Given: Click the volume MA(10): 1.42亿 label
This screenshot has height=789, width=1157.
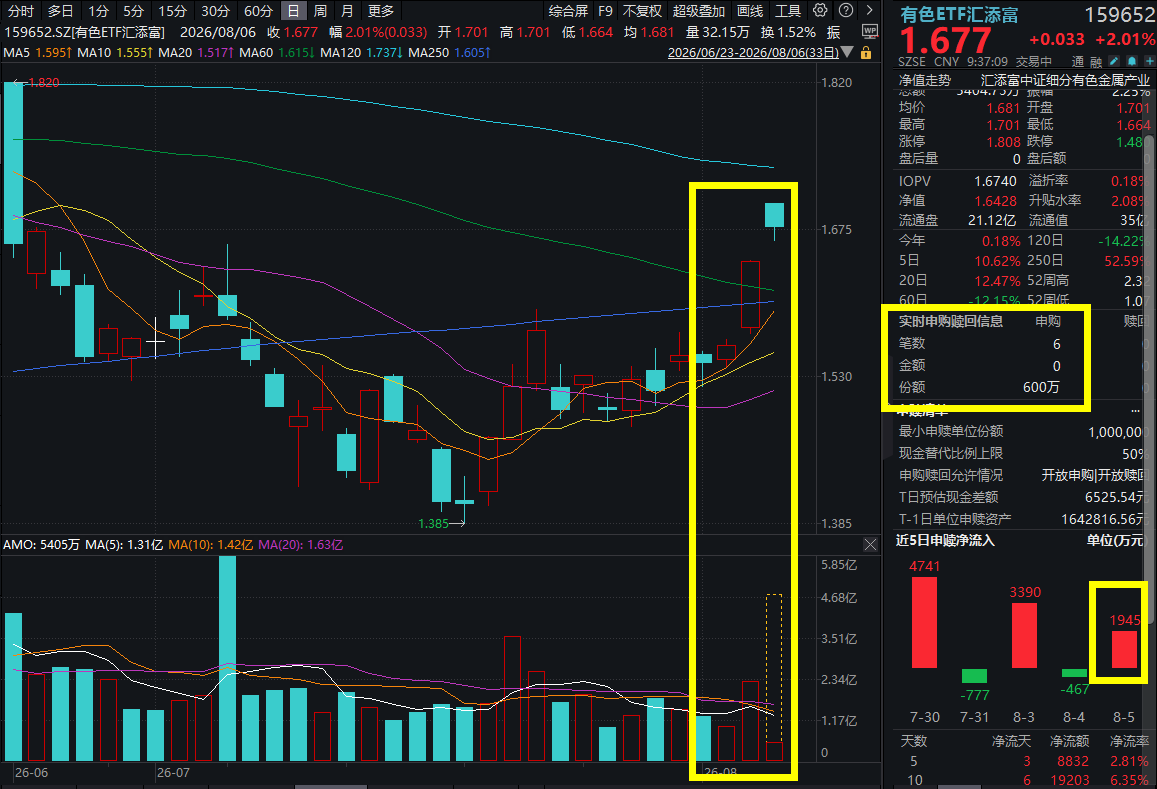Looking at the screenshot, I should [210, 545].
